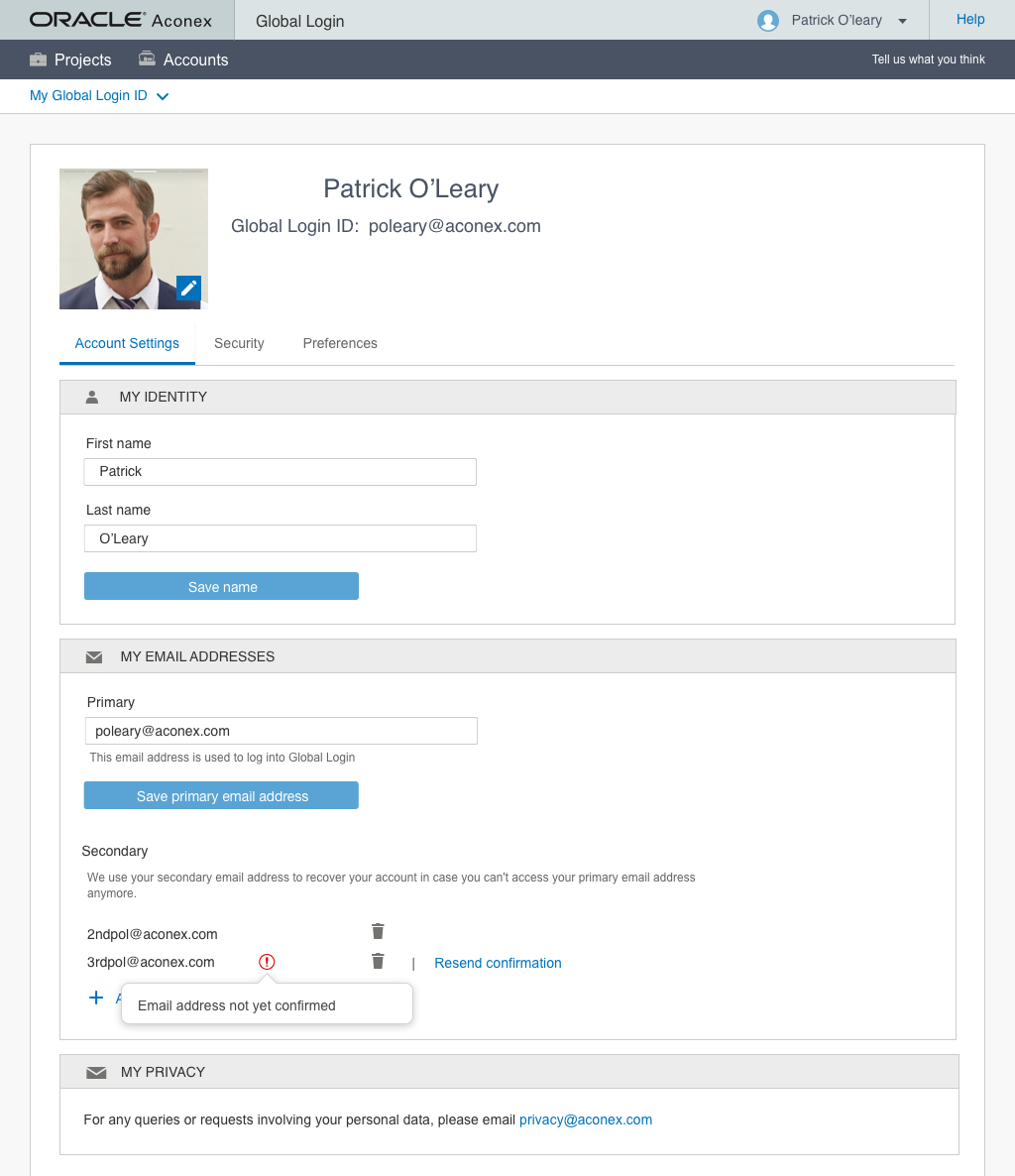1015x1176 pixels.
Task: Click trash icon beside 3rdpol@aconex.com
Action: pyautogui.click(x=378, y=961)
